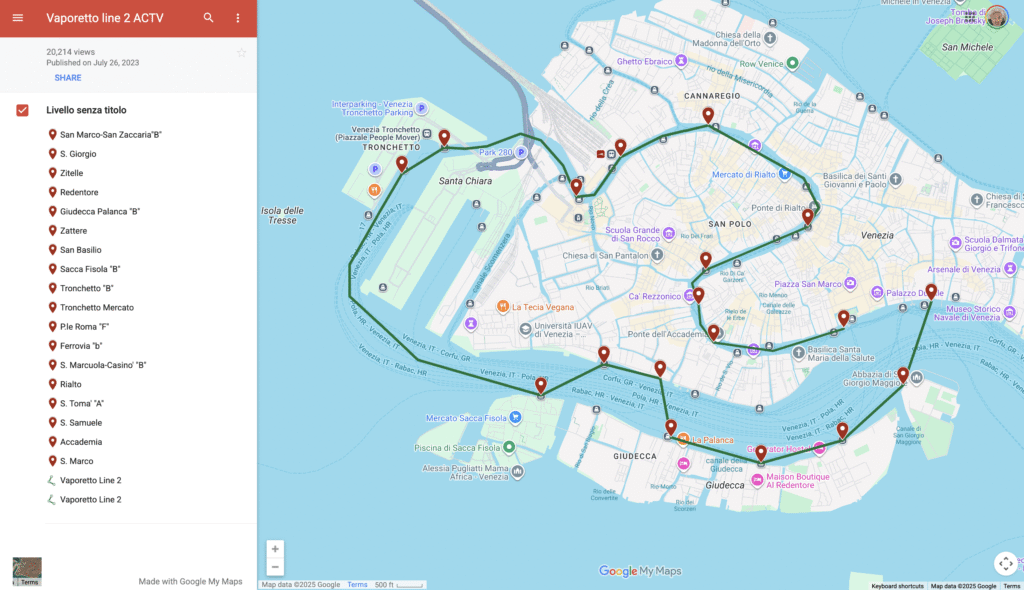Select the Accademia stop entry
Viewport: 1024px width, 590px height.
(x=81, y=442)
